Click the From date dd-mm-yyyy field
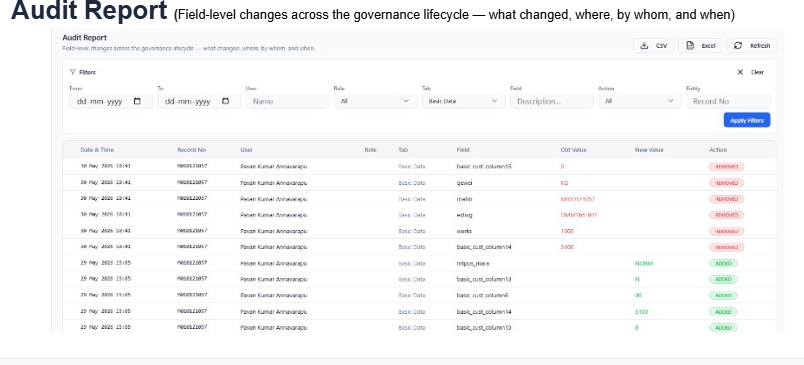The width and height of the screenshot is (804, 365). [111, 102]
